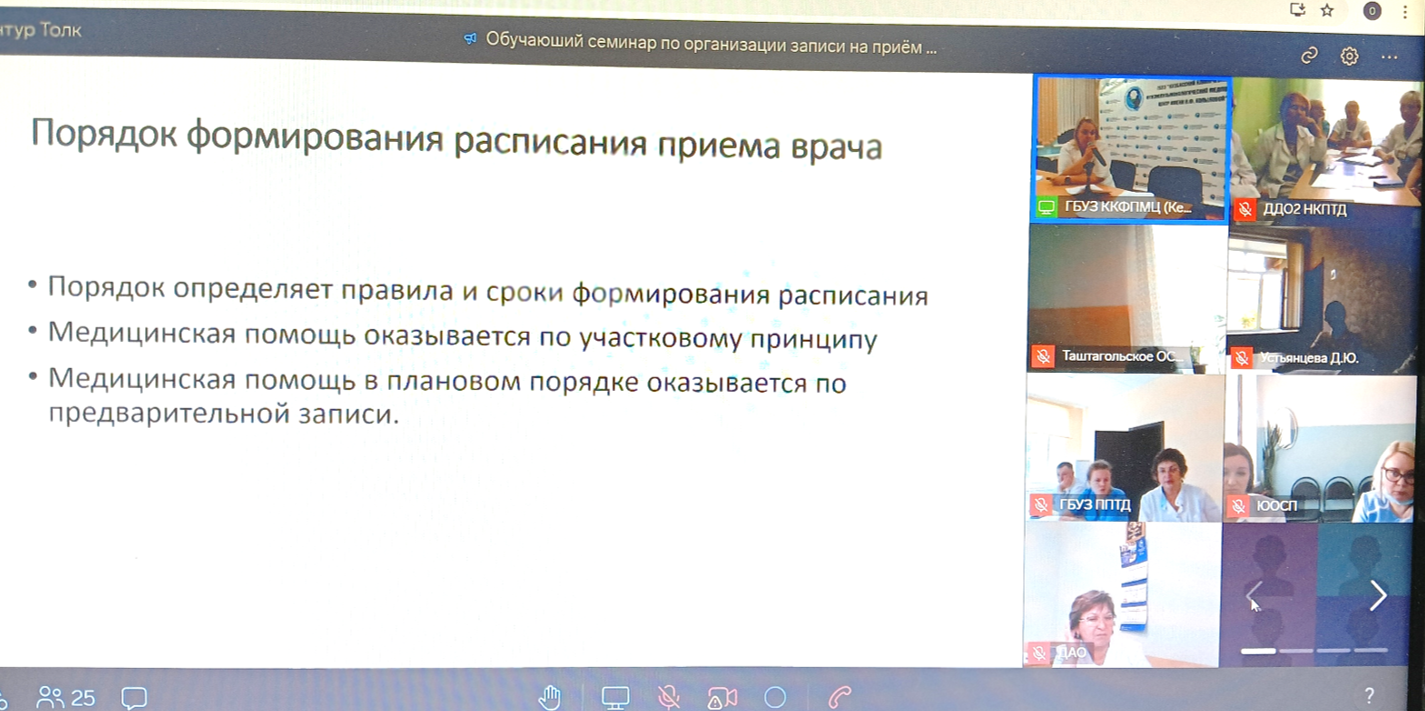The image size is (1425, 711).
Task: Select the ЮОСП video tile
Action: 1320,448
